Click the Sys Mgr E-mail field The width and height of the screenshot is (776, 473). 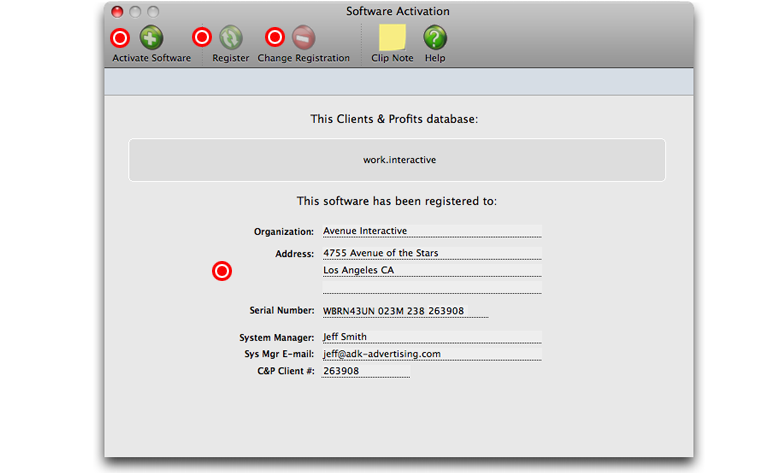pyautogui.click(x=432, y=354)
